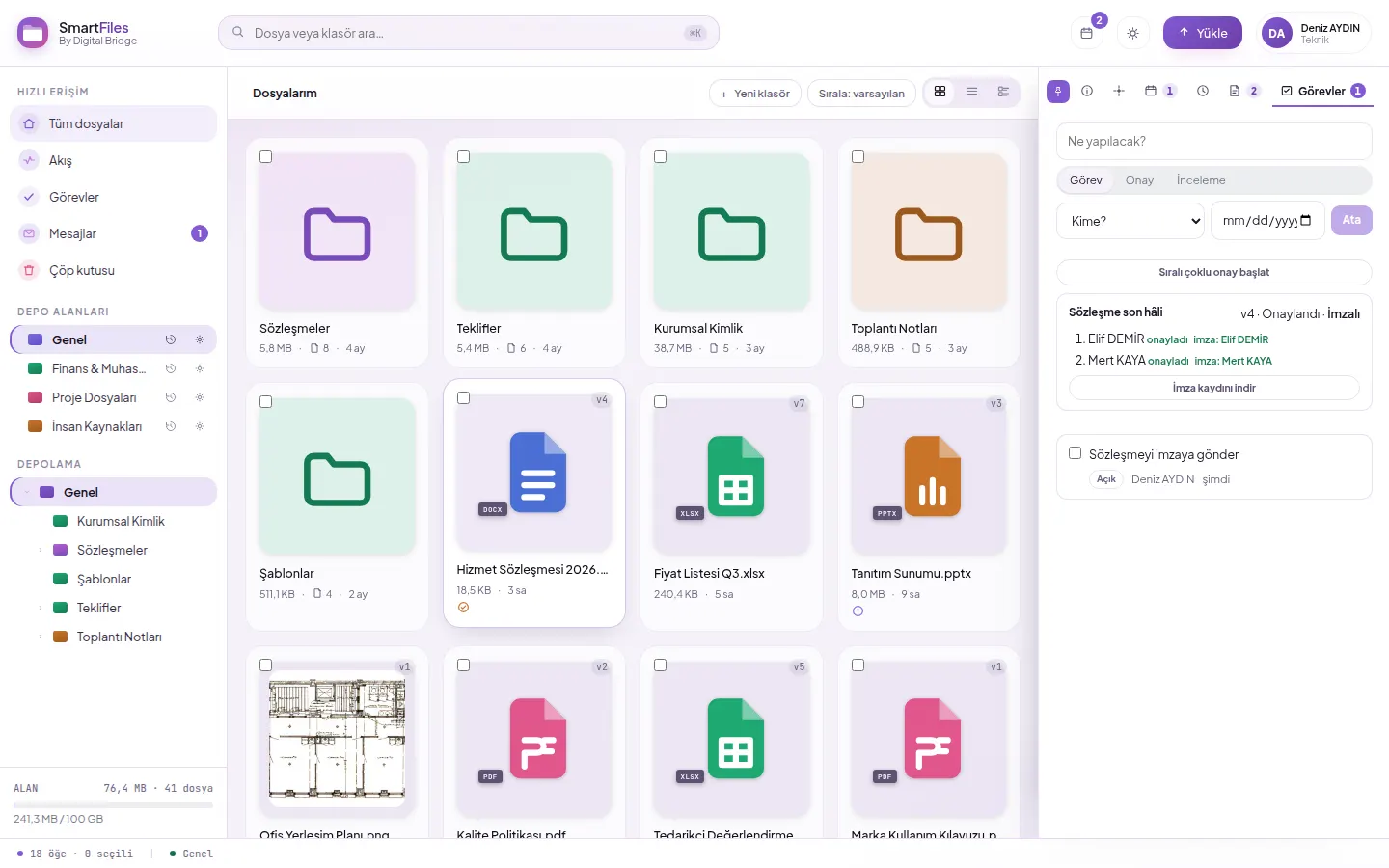Open the calendar icon with badge 1 in the right panel

click(x=1159, y=91)
